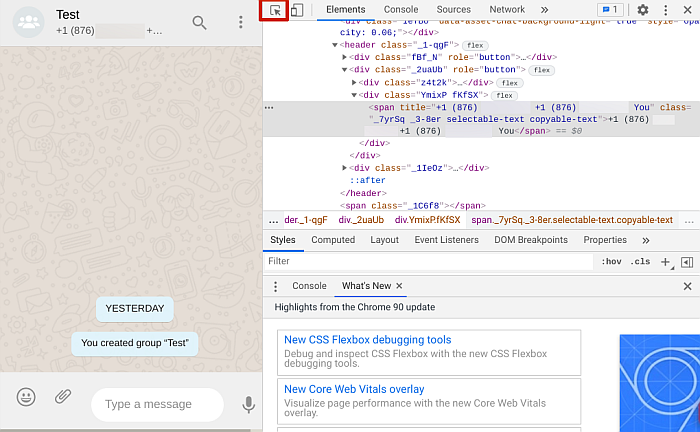
Task: Select the Styles pane tab
Action: [283, 240]
